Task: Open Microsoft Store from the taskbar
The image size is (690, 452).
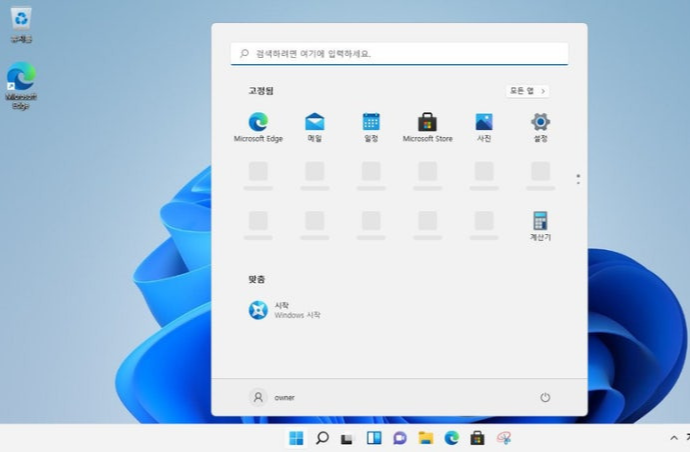Action: pos(477,438)
